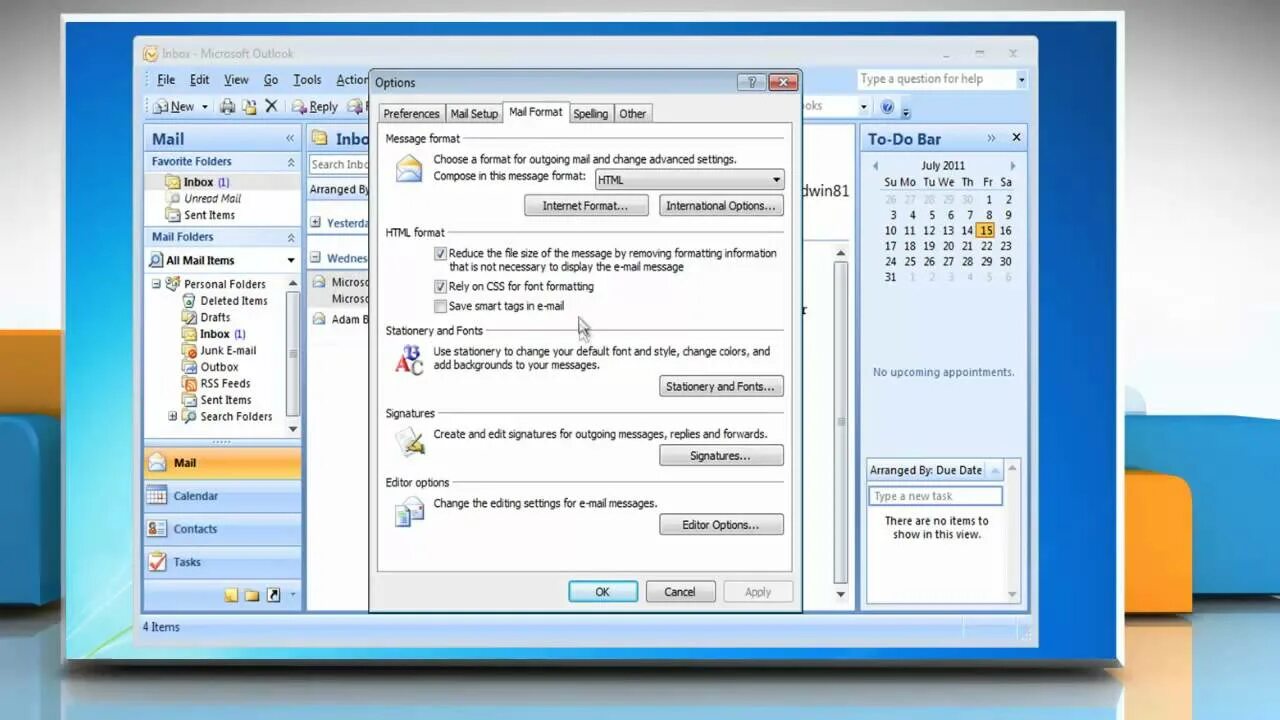Click the Signatures... button
This screenshot has height=720, width=1280.
pos(721,456)
